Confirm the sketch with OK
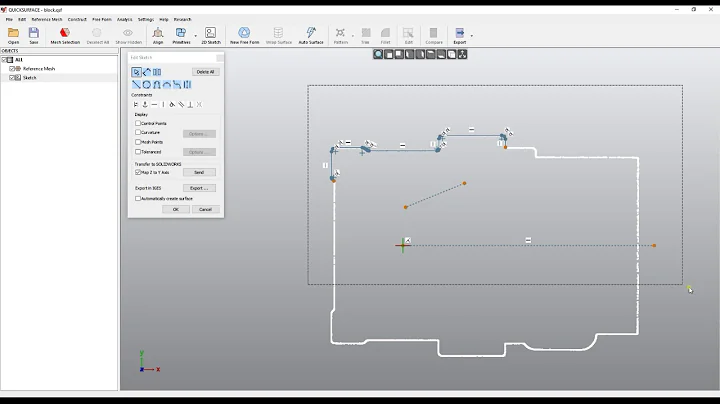 [x=175, y=209]
